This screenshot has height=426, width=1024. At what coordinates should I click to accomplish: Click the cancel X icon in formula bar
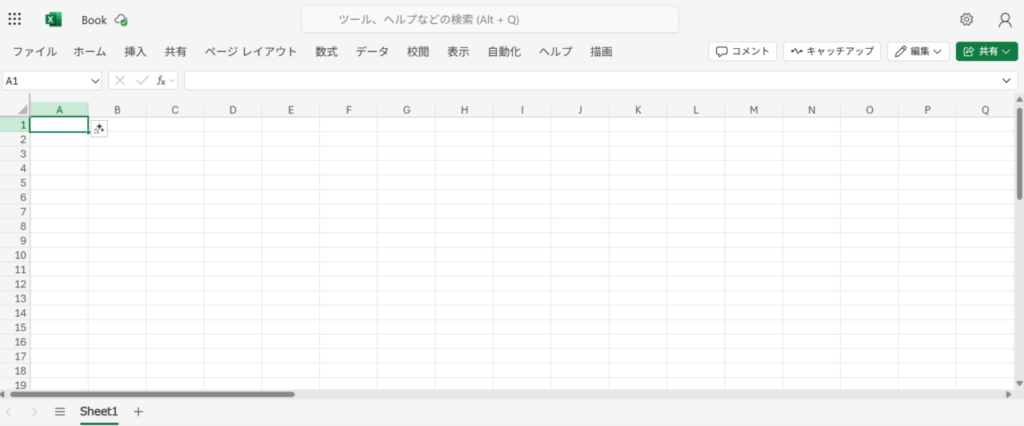(120, 80)
